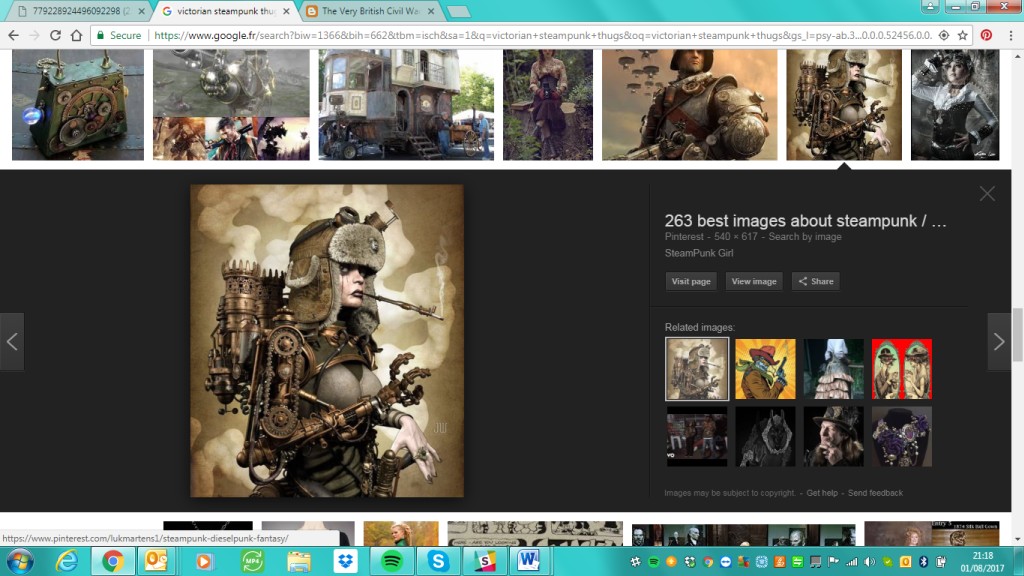Click the volume speaker tray icon
Screen dimensions: 1024x576
pyautogui.click(x=869, y=562)
